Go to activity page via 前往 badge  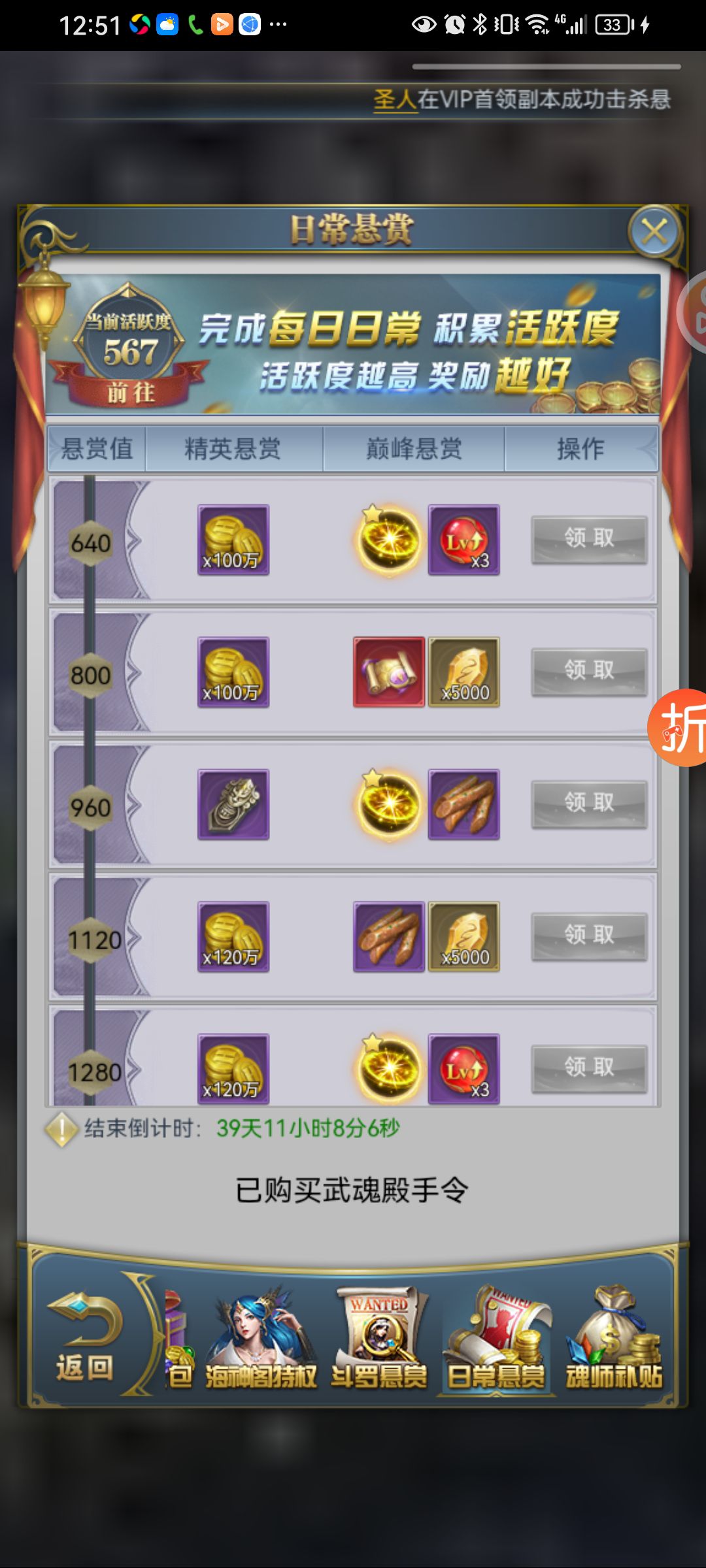tap(131, 393)
